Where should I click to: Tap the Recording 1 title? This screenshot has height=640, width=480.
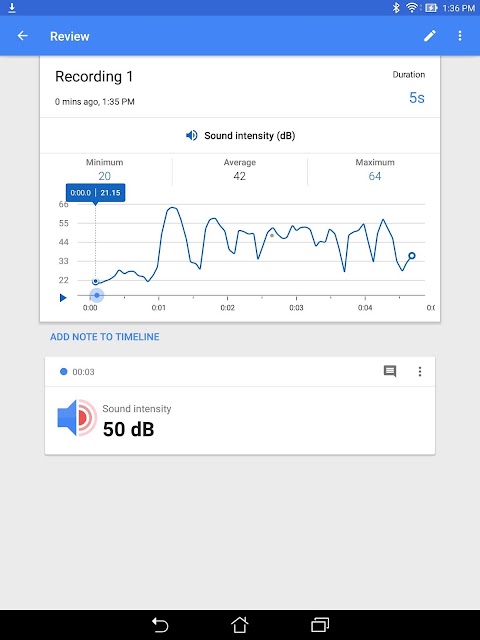tap(94, 77)
